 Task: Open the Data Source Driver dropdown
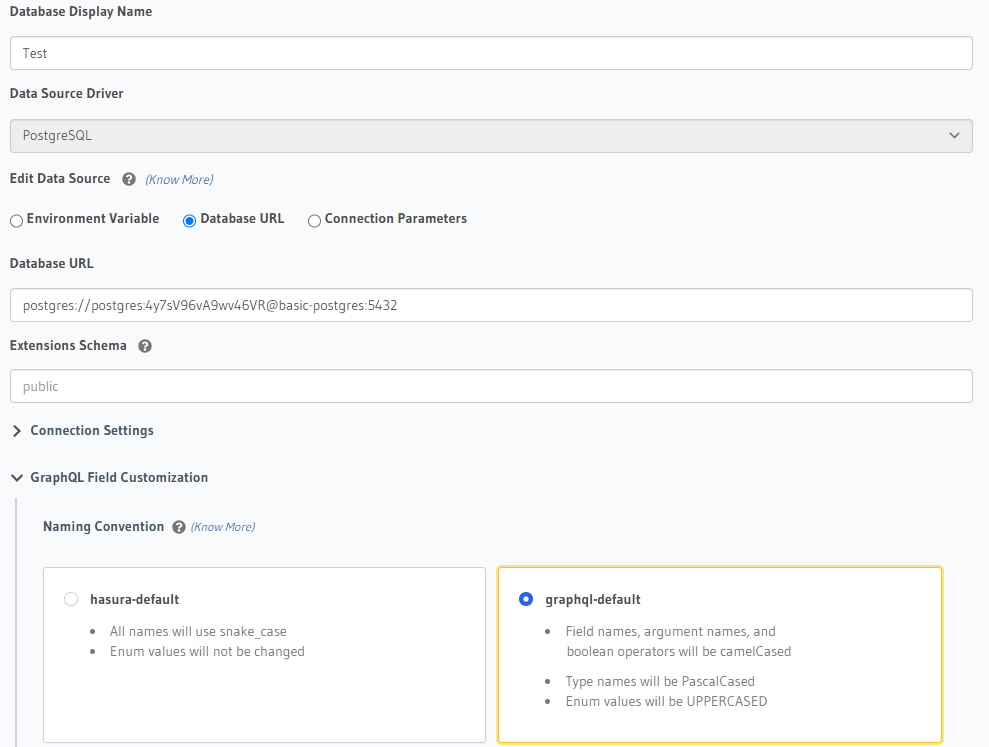(x=491, y=135)
